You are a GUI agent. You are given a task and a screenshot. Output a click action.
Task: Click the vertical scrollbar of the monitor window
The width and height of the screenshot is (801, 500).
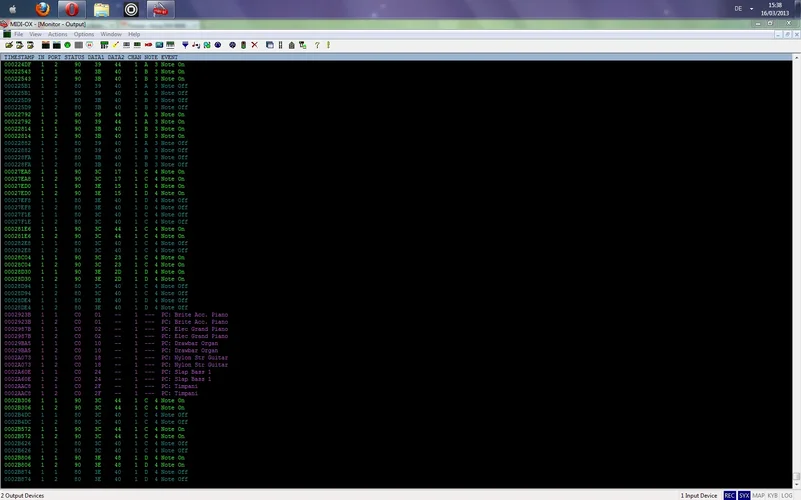click(796, 271)
